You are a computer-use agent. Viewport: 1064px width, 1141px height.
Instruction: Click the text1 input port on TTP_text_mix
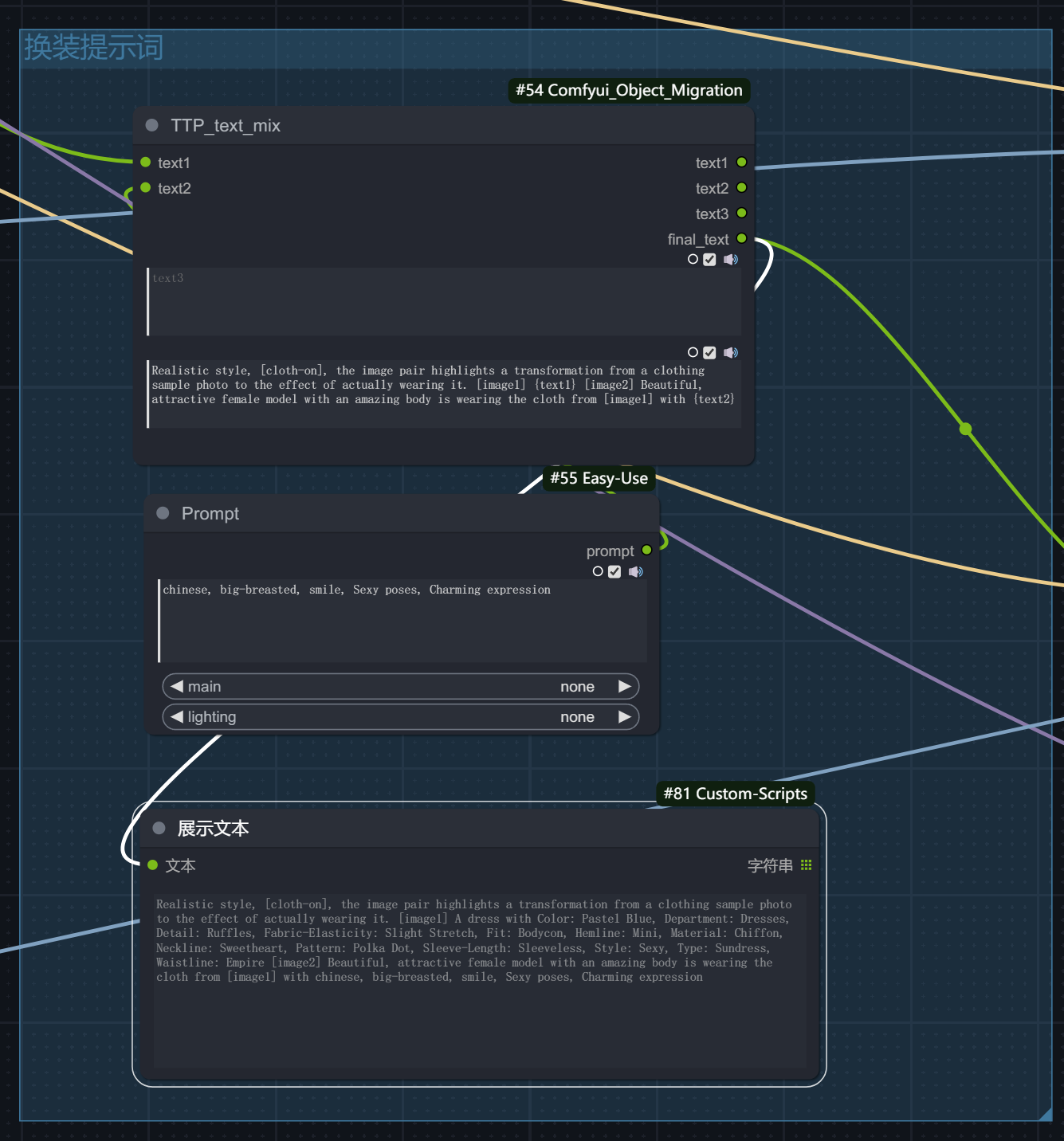pyautogui.click(x=146, y=162)
